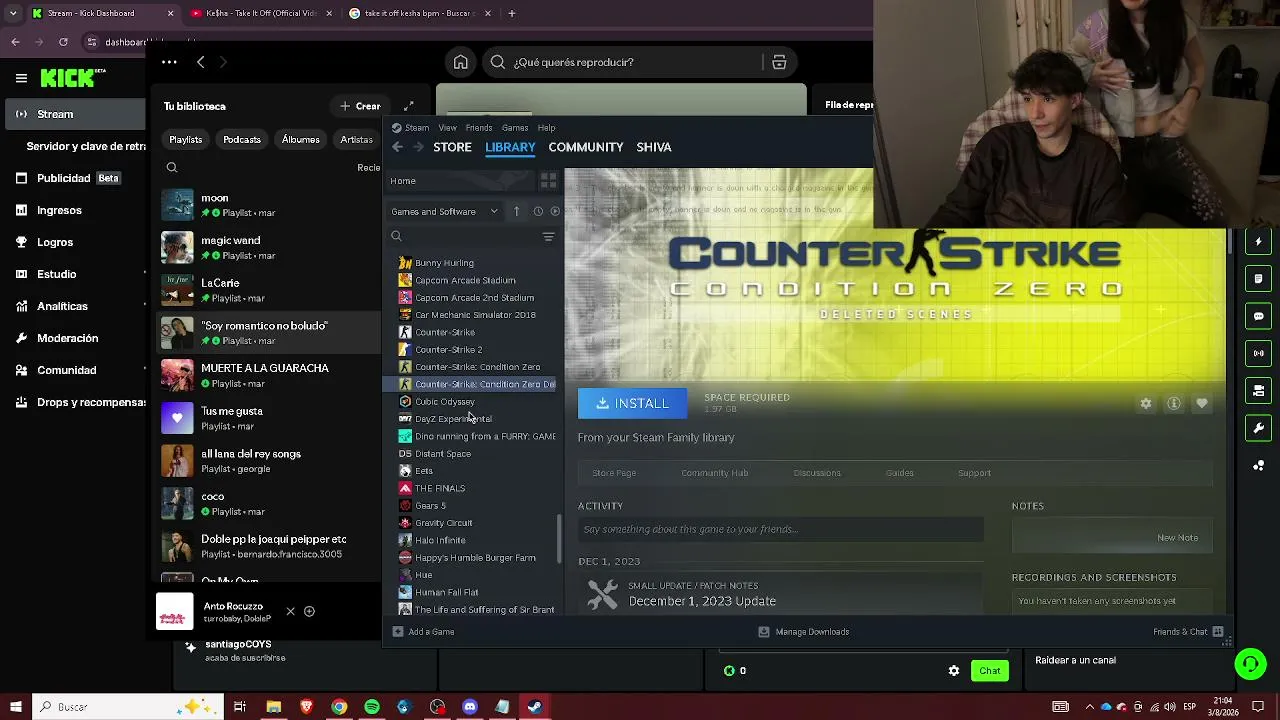
Task: Open the chat bubble icon in Kick sidebar
Action: click(1259, 316)
